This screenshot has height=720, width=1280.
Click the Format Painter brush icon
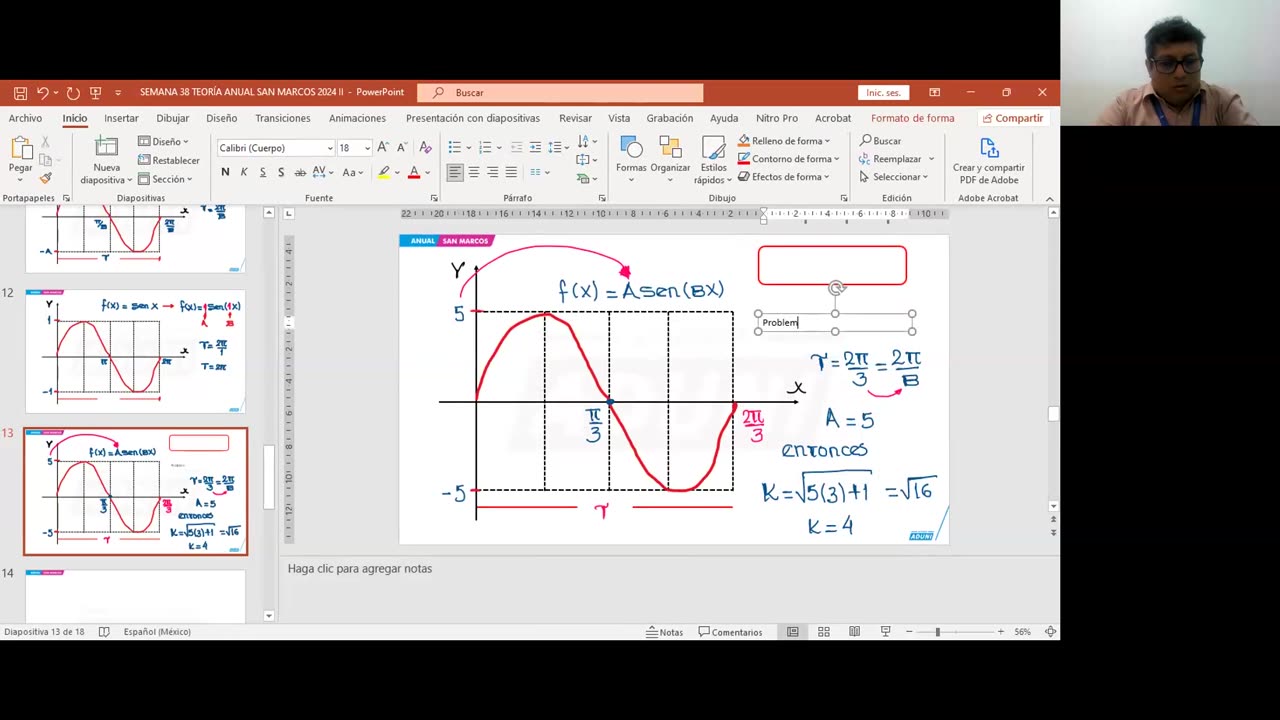click(45, 178)
